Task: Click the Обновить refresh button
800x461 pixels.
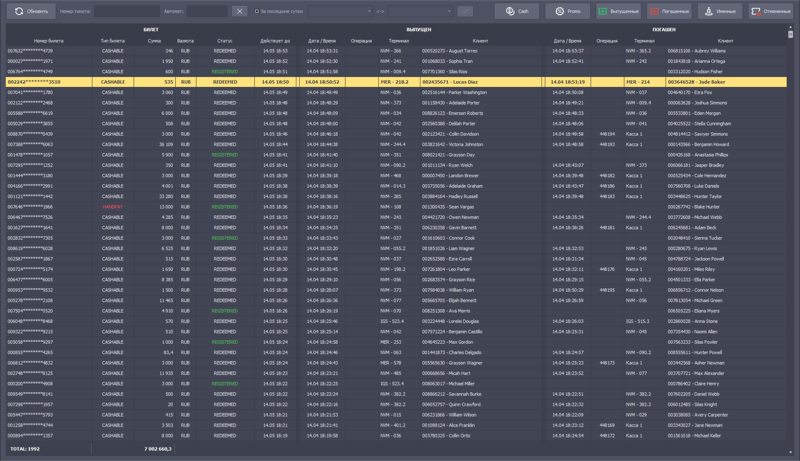Action: (31, 11)
